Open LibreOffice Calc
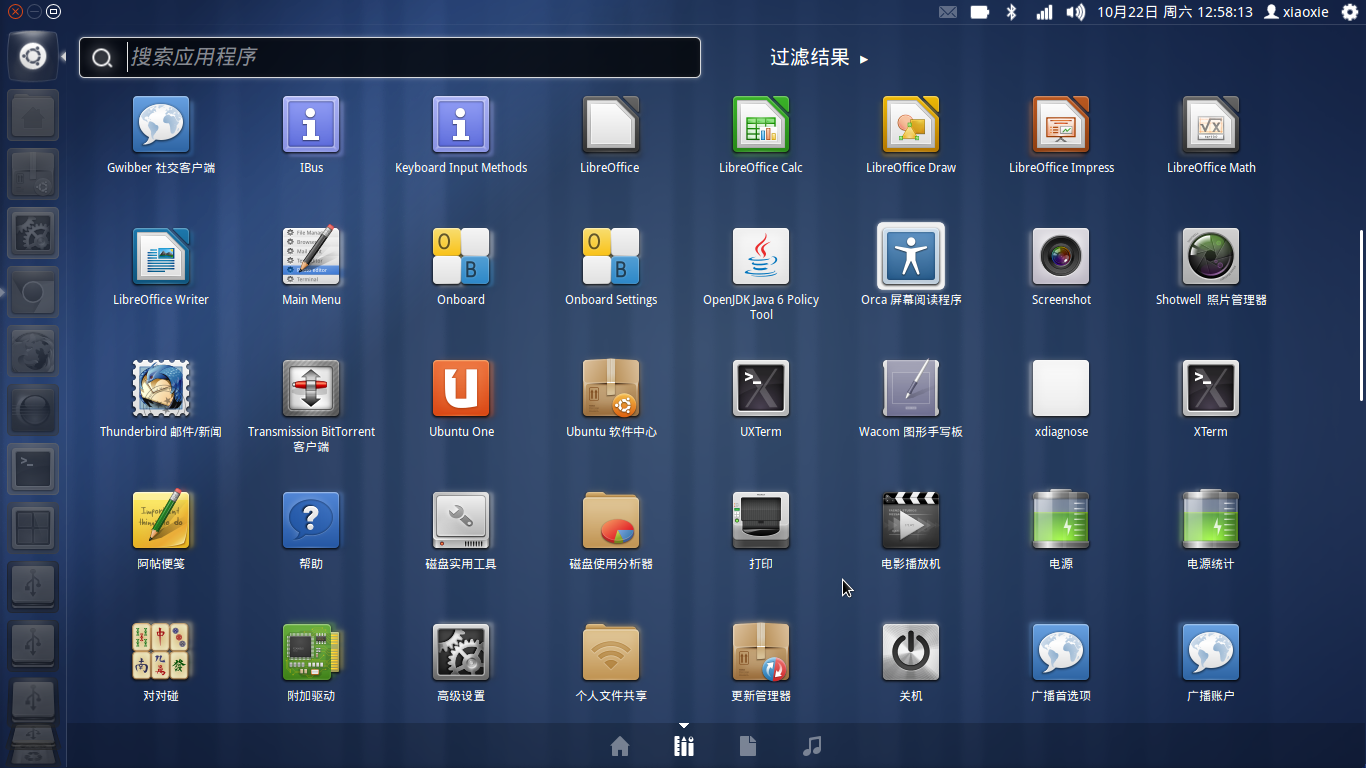1366x768 pixels. click(761, 125)
